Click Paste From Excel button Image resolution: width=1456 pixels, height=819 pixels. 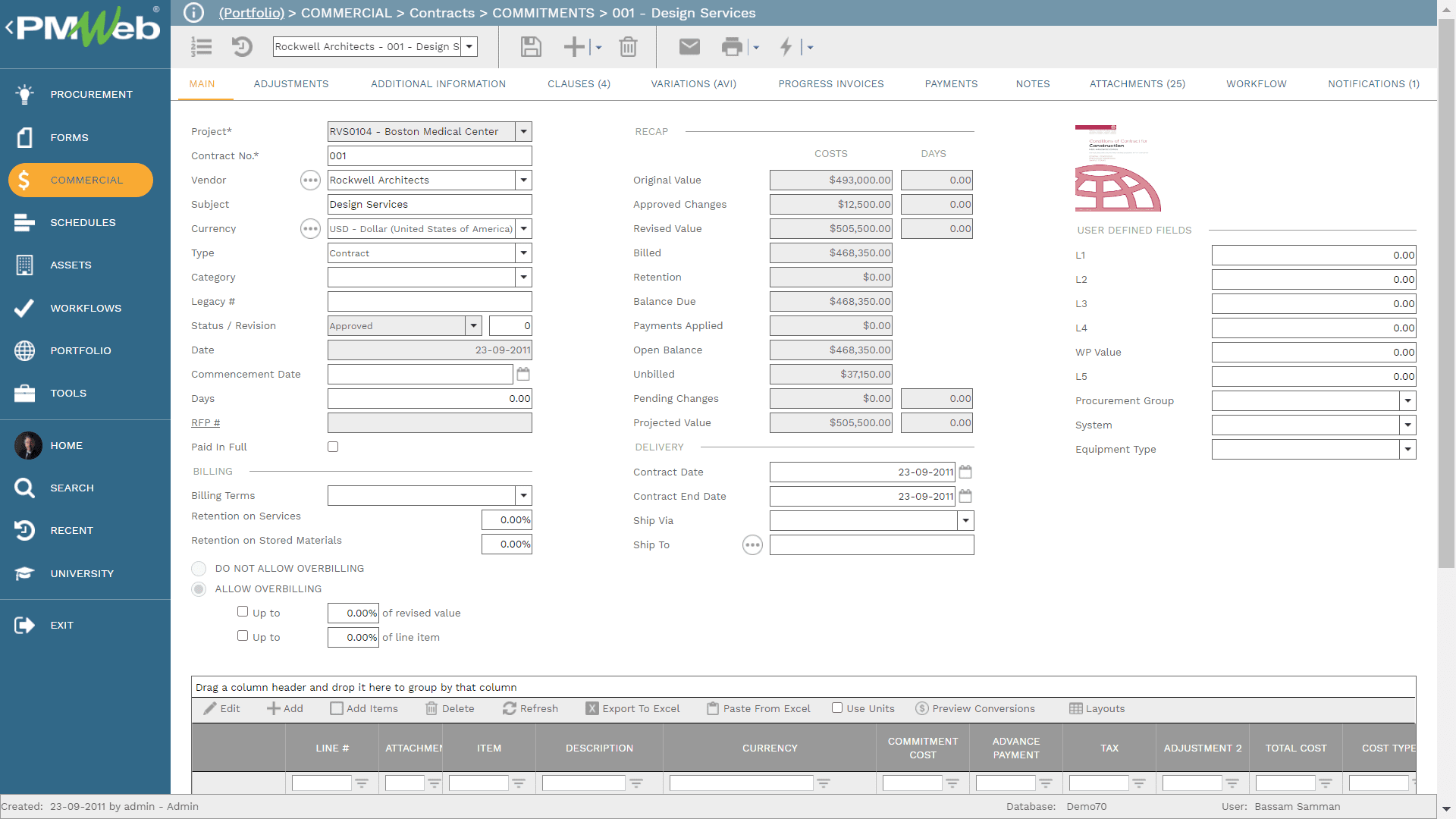click(758, 708)
